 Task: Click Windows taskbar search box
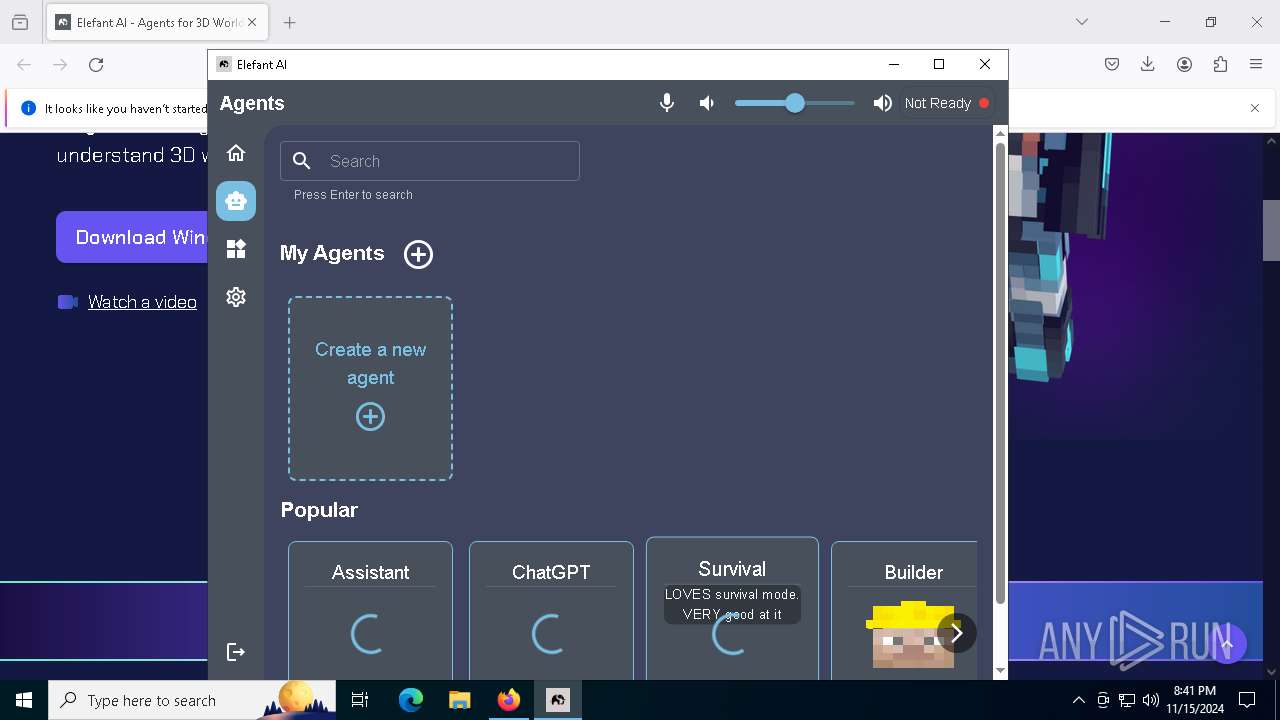[x=192, y=700]
